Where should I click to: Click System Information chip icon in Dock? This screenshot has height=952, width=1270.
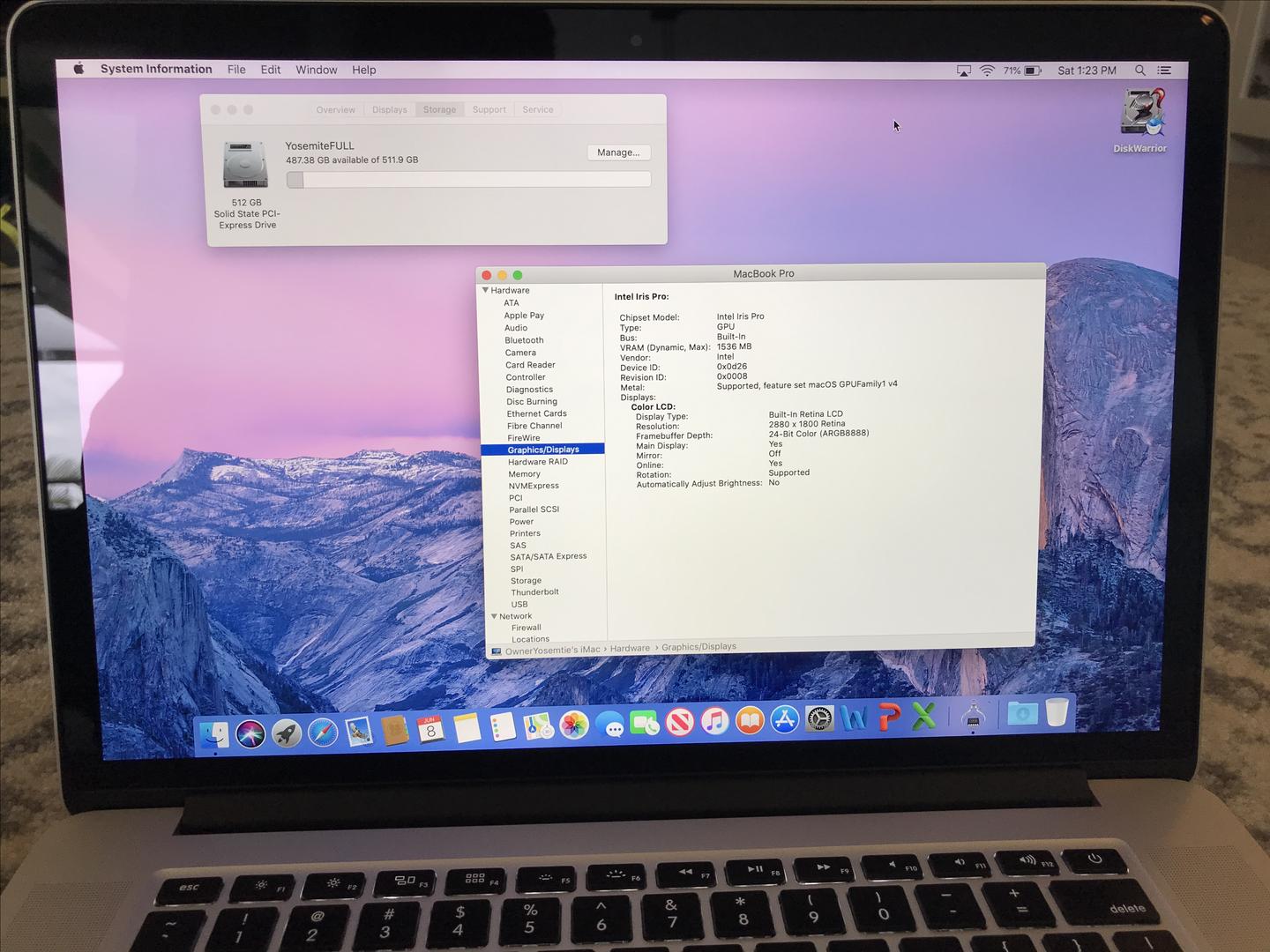(973, 716)
